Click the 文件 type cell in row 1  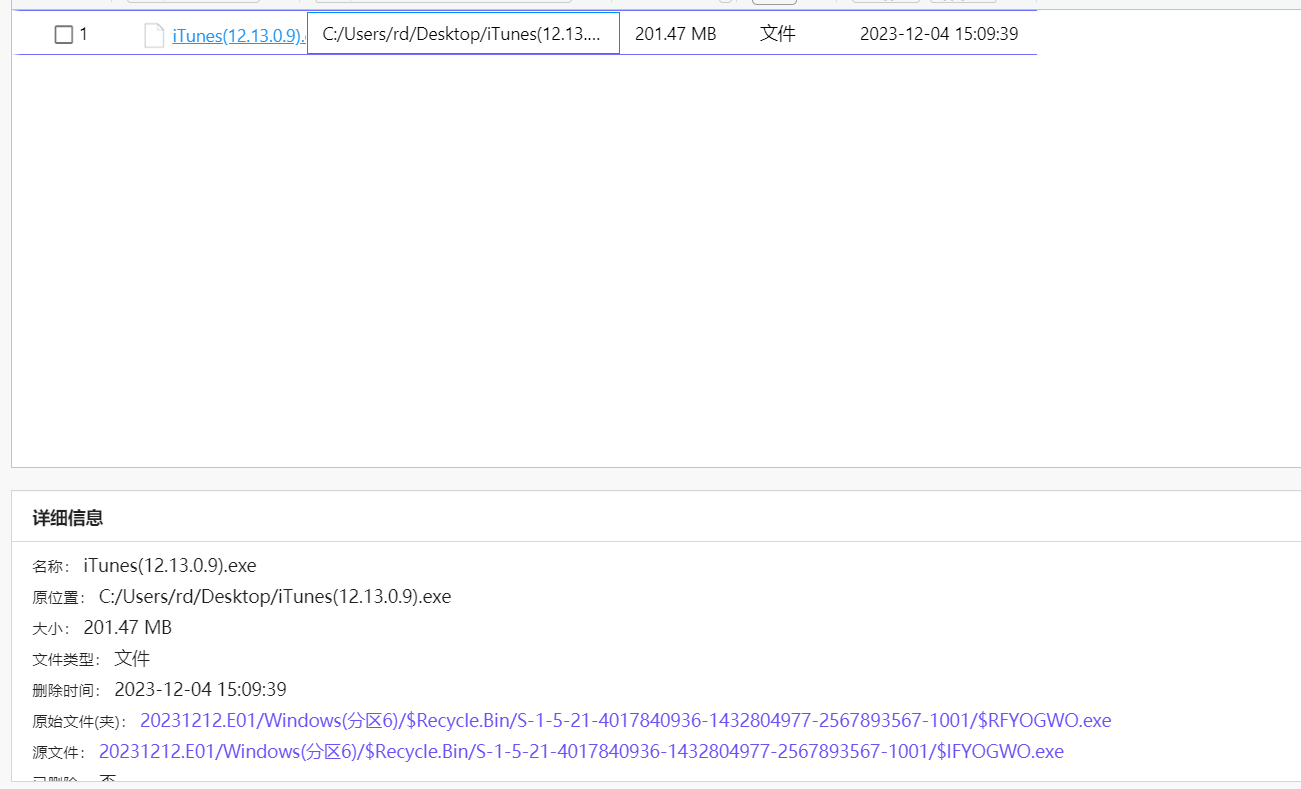pos(778,34)
